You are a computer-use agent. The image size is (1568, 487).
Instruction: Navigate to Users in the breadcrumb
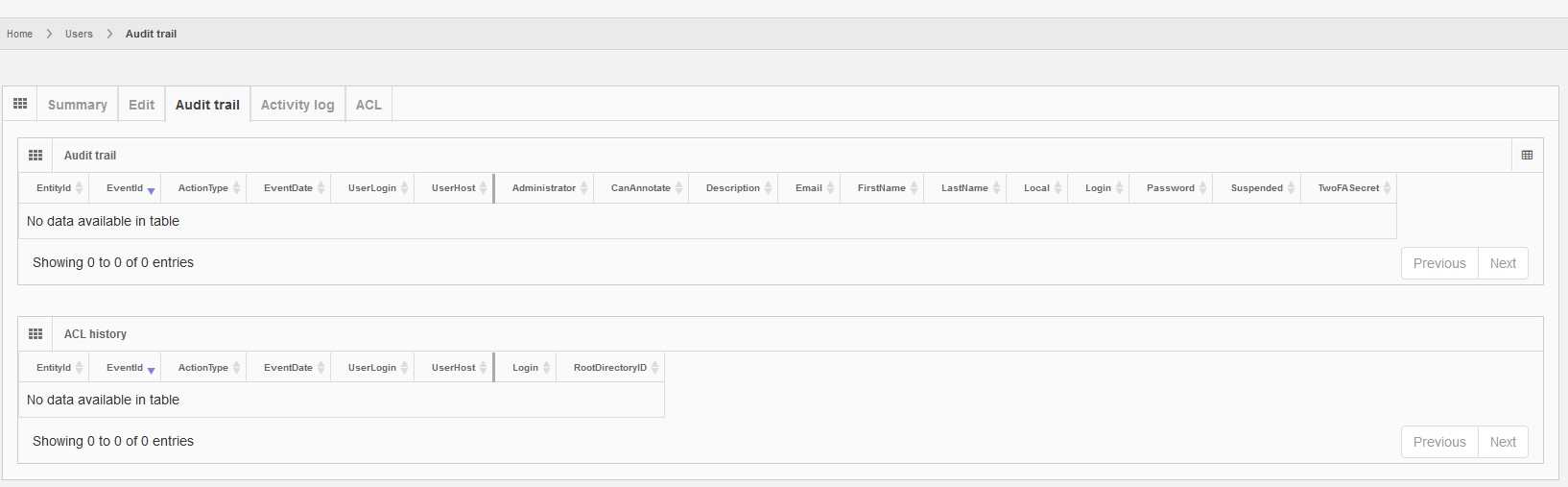(x=79, y=34)
